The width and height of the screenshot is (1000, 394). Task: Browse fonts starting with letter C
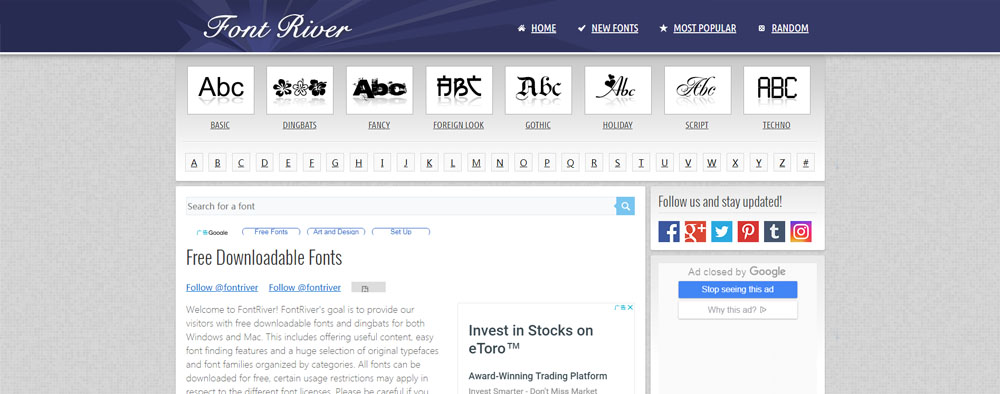(241, 163)
